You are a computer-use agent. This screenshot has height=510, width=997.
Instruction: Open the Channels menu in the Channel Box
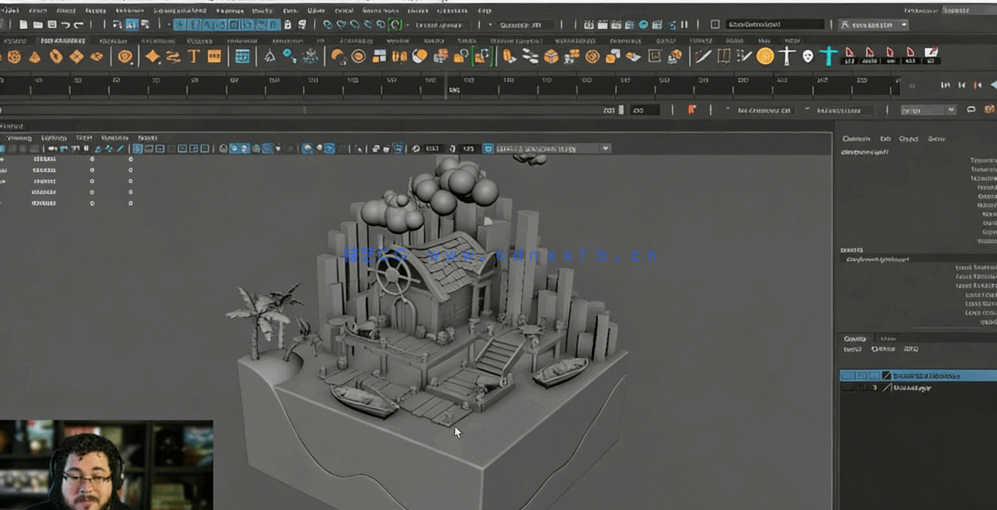tap(855, 139)
